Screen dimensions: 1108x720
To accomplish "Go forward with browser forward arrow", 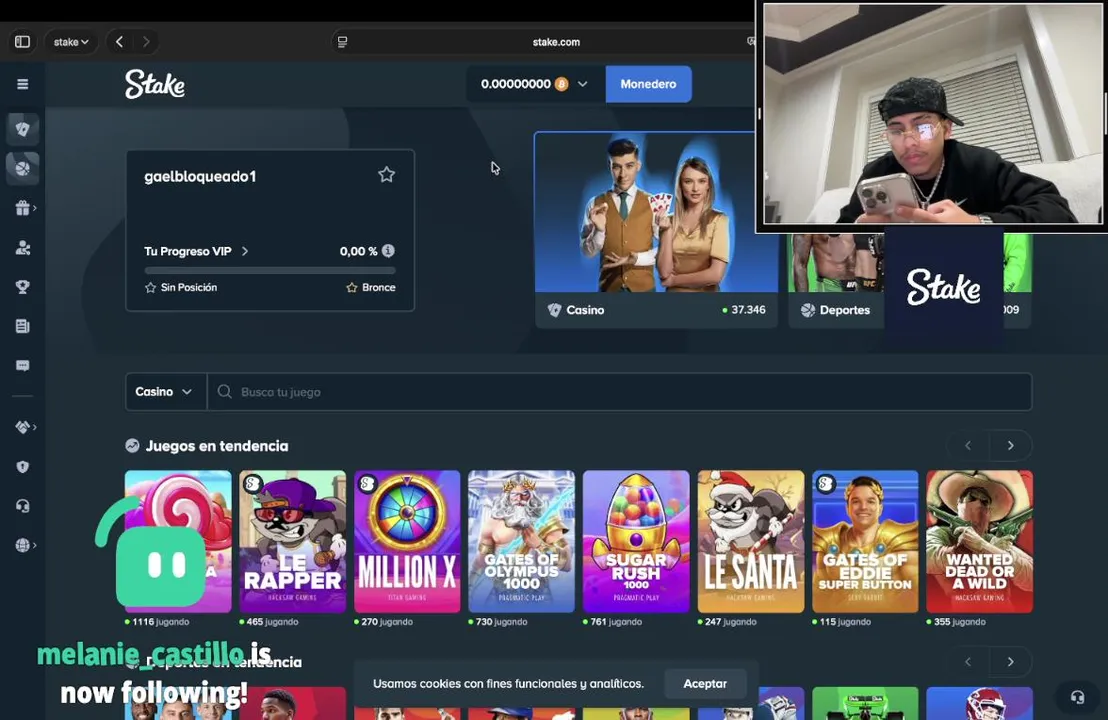I will (x=146, y=42).
